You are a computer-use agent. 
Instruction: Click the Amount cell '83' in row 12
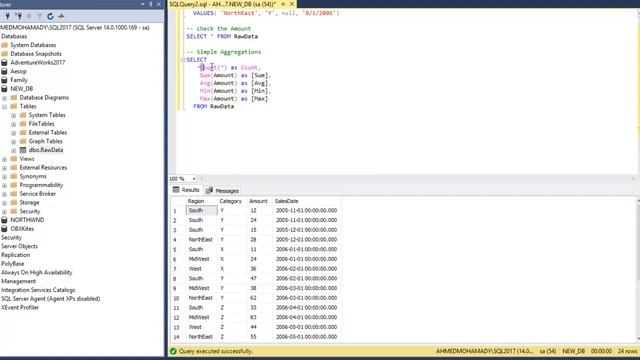coord(259,317)
